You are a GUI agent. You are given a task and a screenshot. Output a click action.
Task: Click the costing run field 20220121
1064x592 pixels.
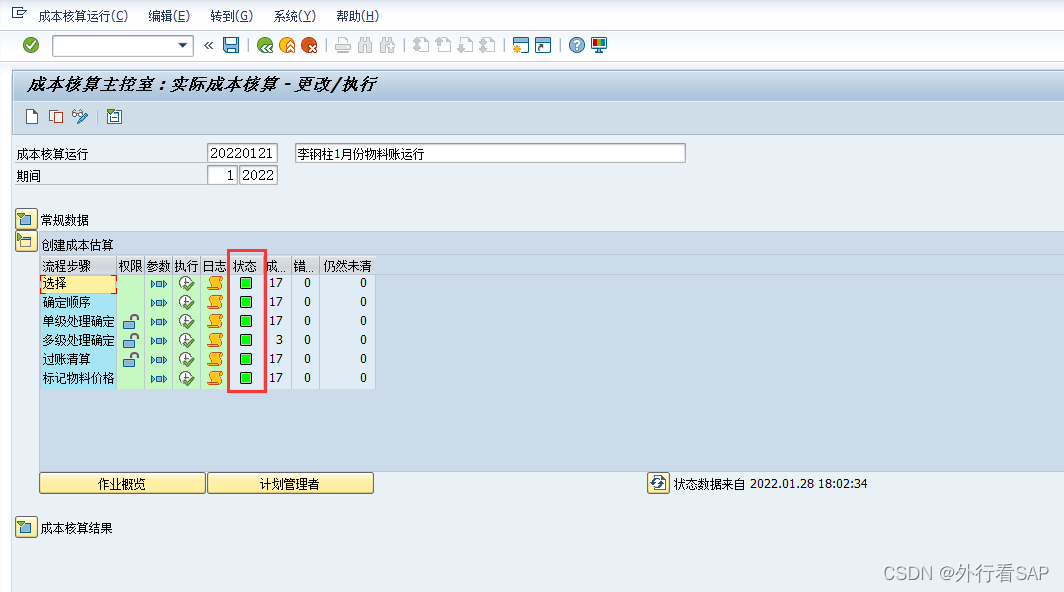coord(242,153)
